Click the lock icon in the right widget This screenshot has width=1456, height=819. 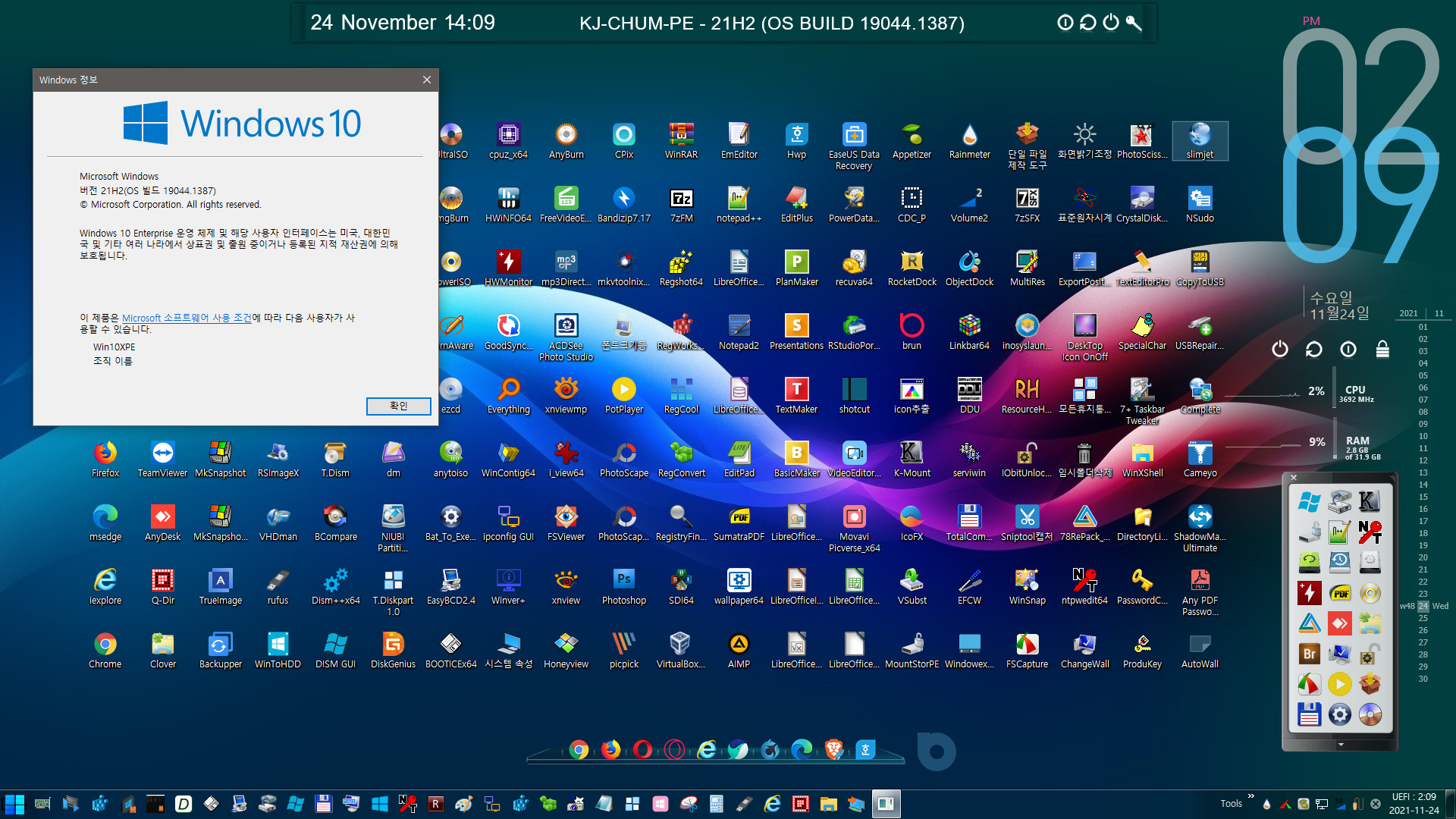coord(1382,349)
